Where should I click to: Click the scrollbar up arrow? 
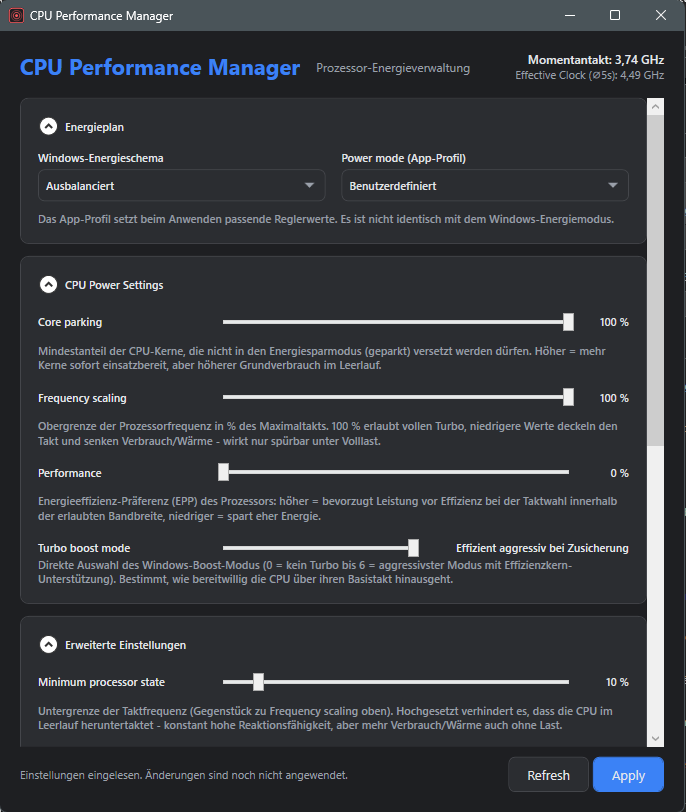[655, 107]
